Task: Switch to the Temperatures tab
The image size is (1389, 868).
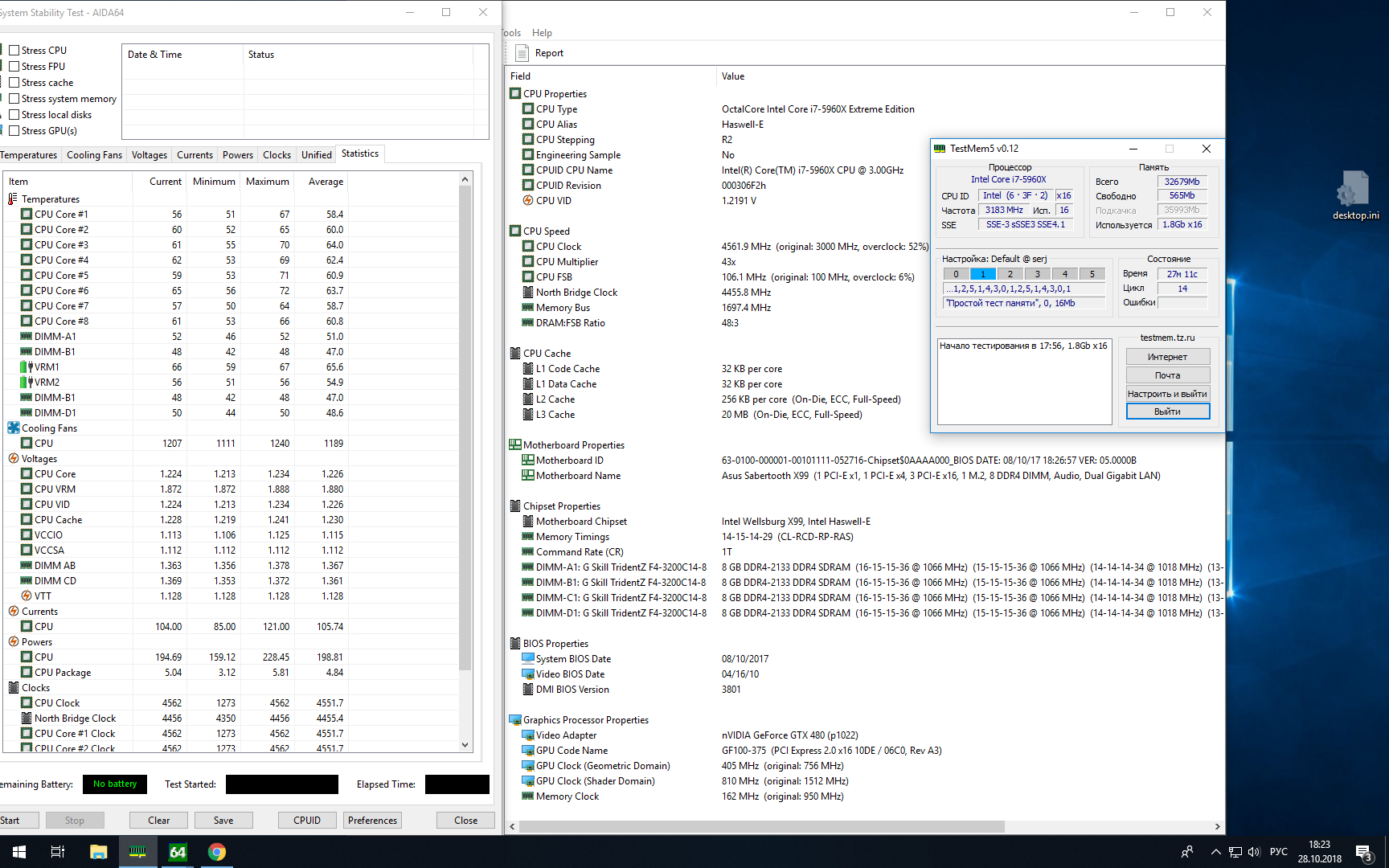Action: (x=29, y=155)
